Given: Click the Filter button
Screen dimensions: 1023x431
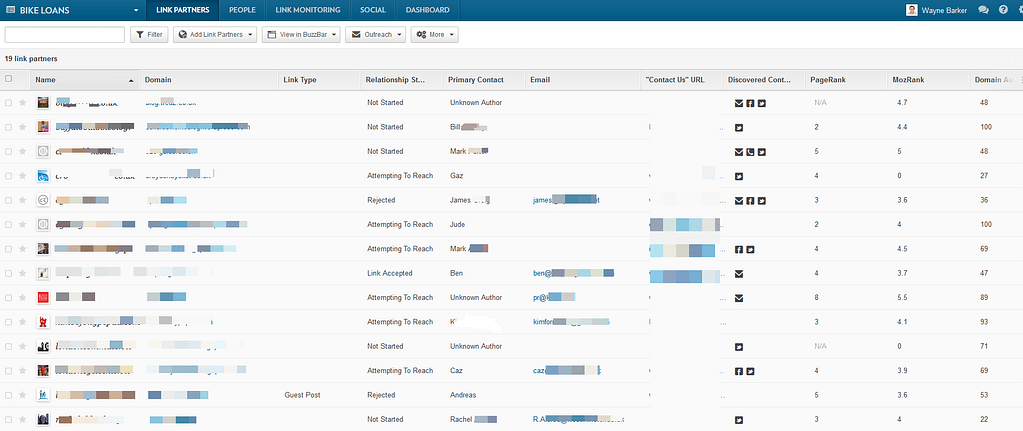Looking at the screenshot, I should click(x=149, y=35).
